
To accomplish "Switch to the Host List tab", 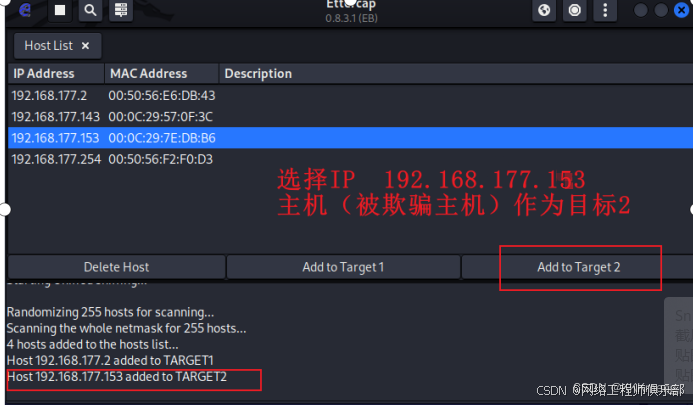I will point(49,46).
